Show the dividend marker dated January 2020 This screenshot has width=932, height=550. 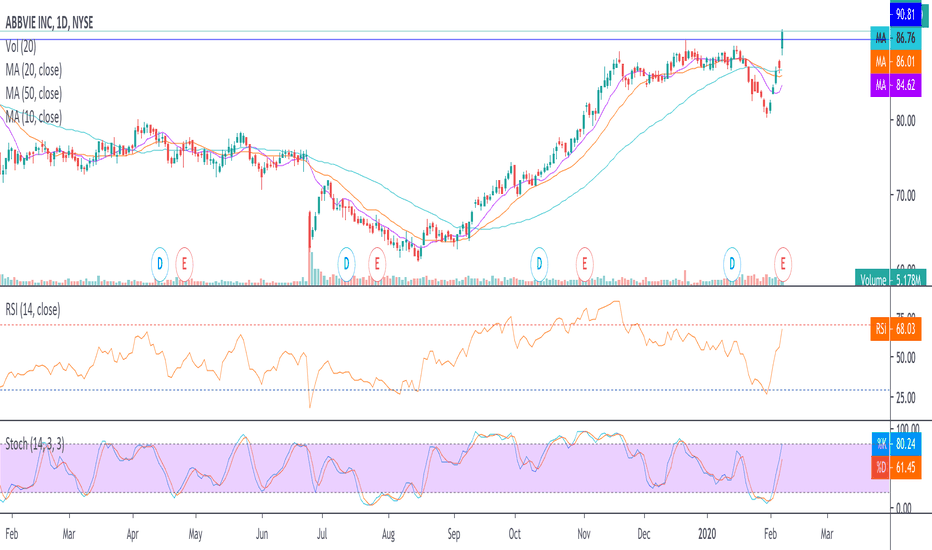[732, 263]
